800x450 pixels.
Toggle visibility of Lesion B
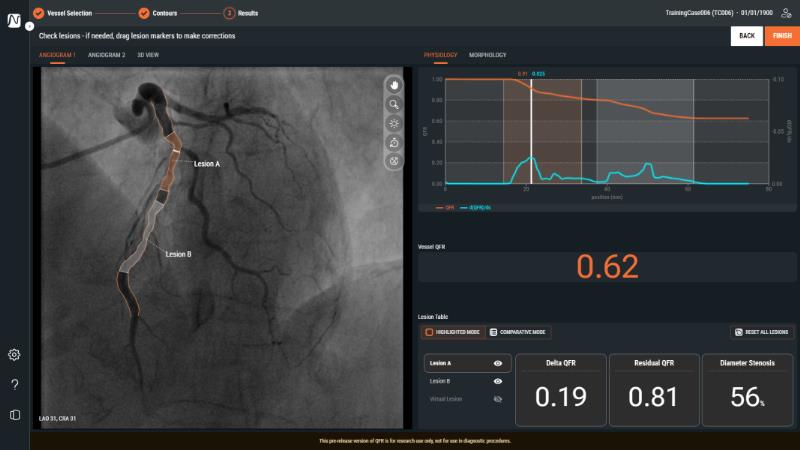pos(497,381)
